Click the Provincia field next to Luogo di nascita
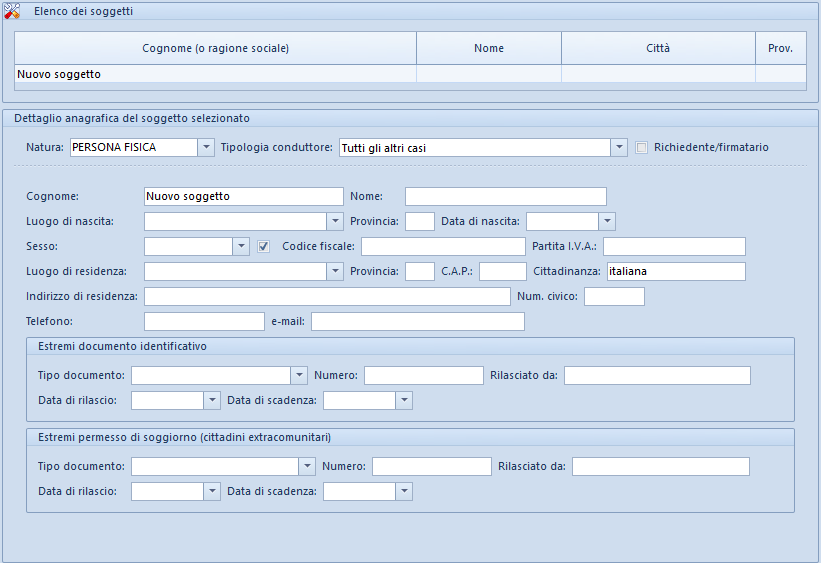The width and height of the screenshot is (821, 563). click(420, 222)
